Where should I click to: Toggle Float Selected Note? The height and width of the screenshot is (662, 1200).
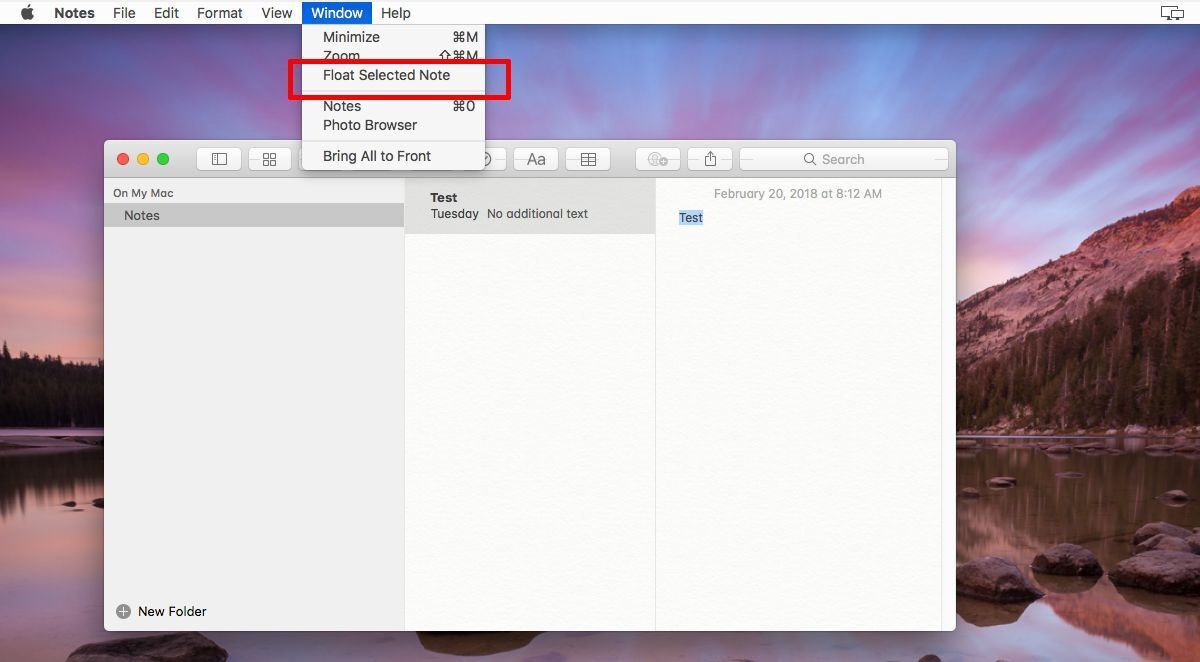(x=386, y=75)
